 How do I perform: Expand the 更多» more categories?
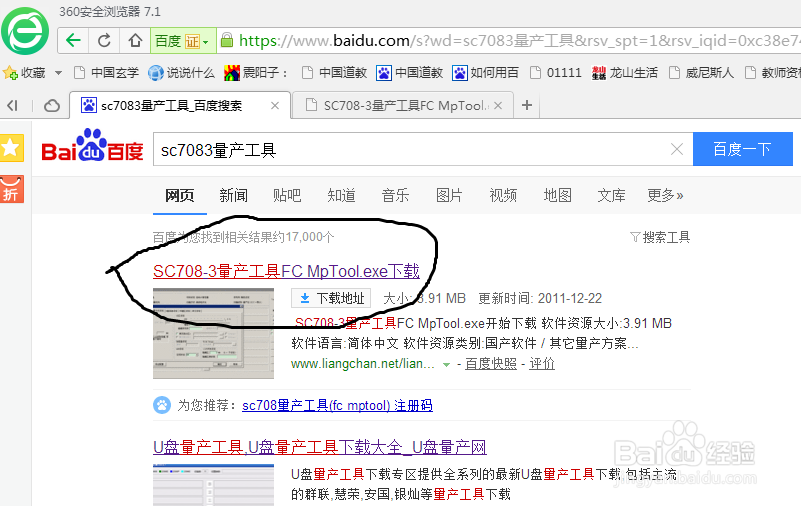pyautogui.click(x=665, y=195)
